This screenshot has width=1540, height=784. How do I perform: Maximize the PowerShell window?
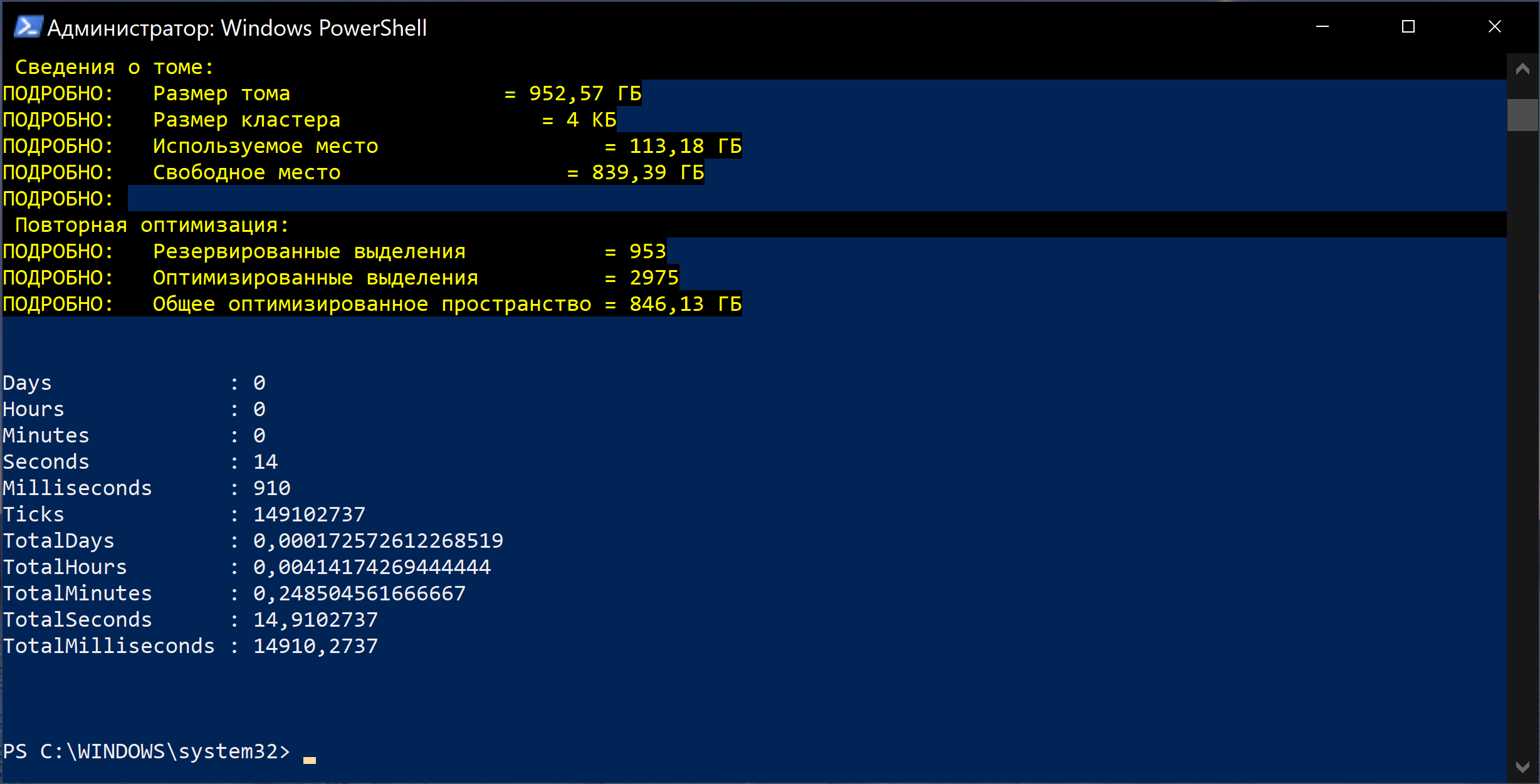click(1408, 27)
